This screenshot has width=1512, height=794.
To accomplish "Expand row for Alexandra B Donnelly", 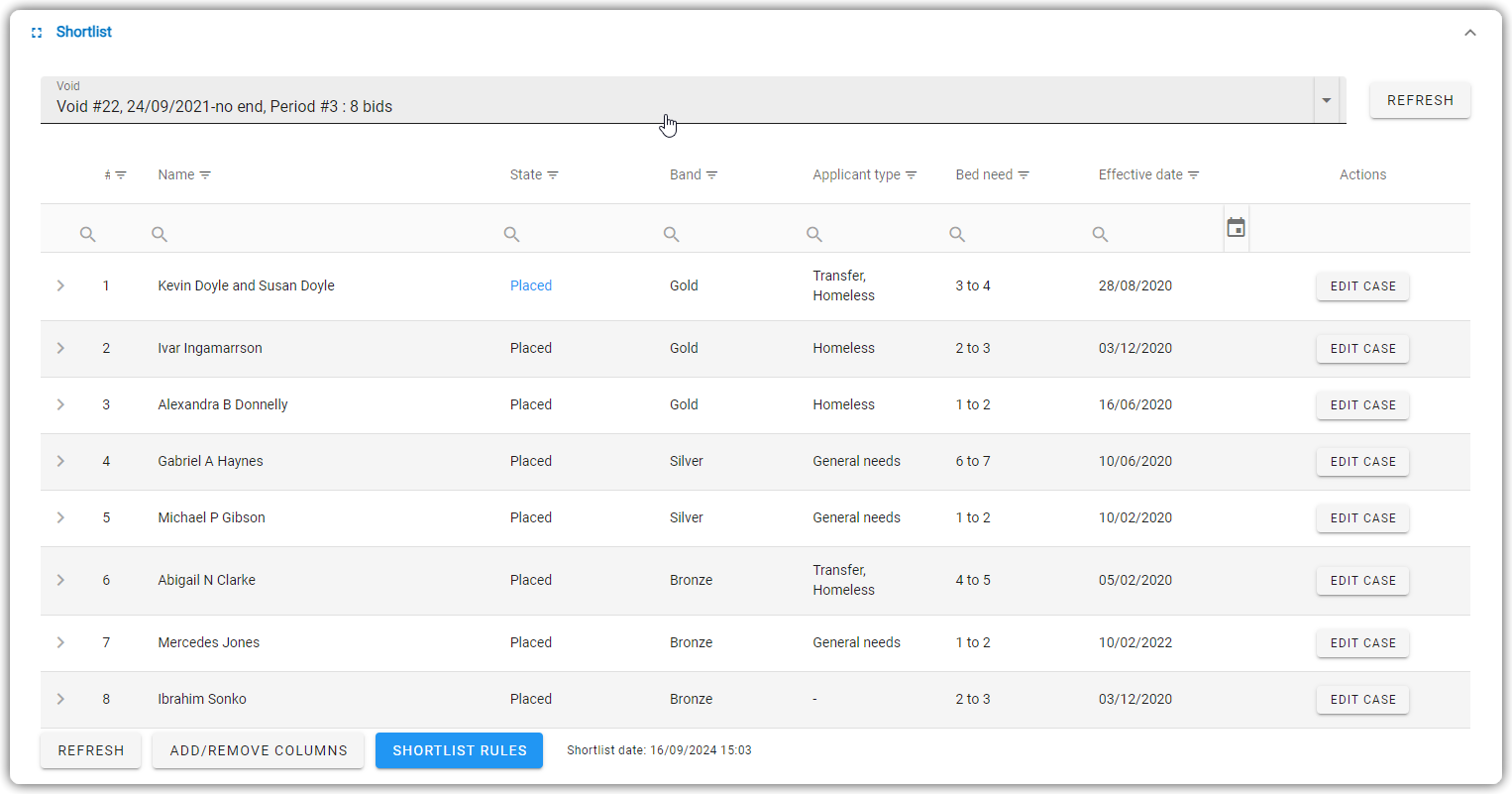I will click(x=60, y=404).
